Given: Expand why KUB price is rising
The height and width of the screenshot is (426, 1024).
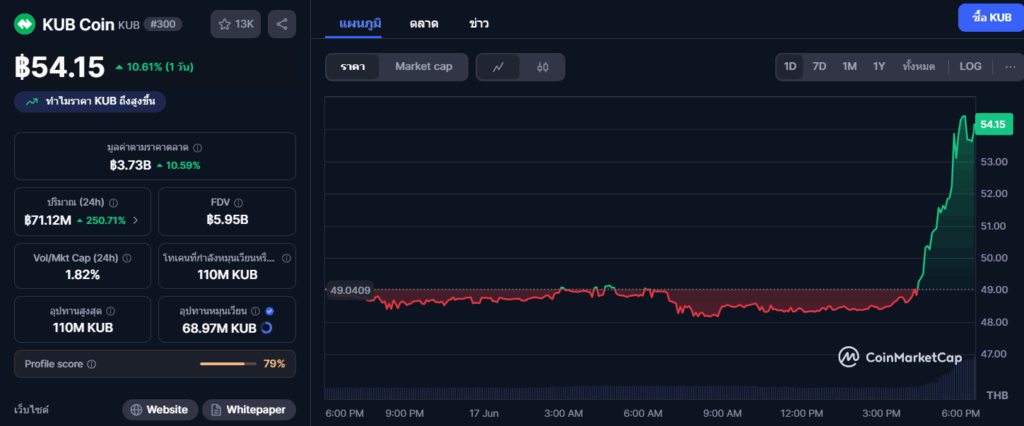Looking at the screenshot, I should [x=90, y=101].
